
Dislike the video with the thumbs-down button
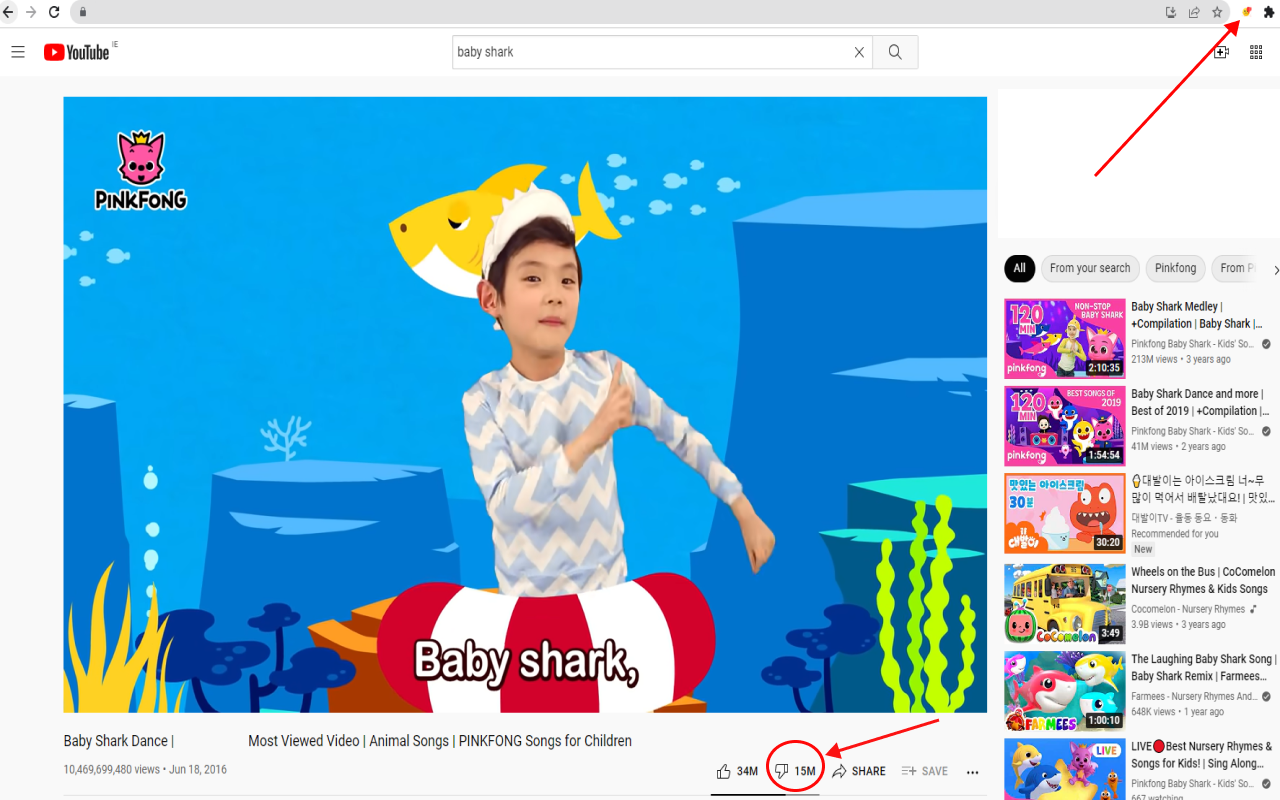coord(795,771)
